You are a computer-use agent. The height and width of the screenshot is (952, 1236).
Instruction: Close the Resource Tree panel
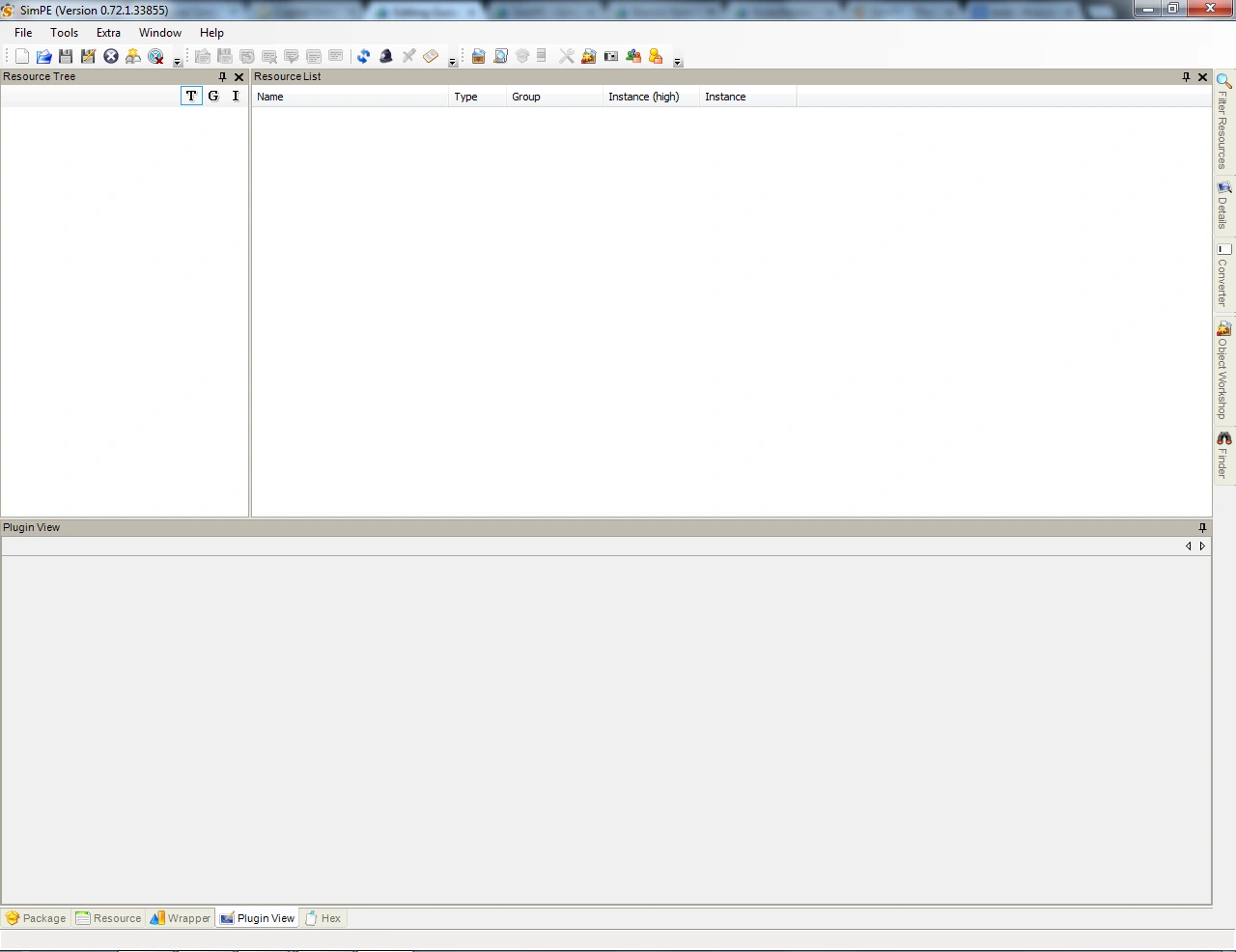pyautogui.click(x=239, y=77)
